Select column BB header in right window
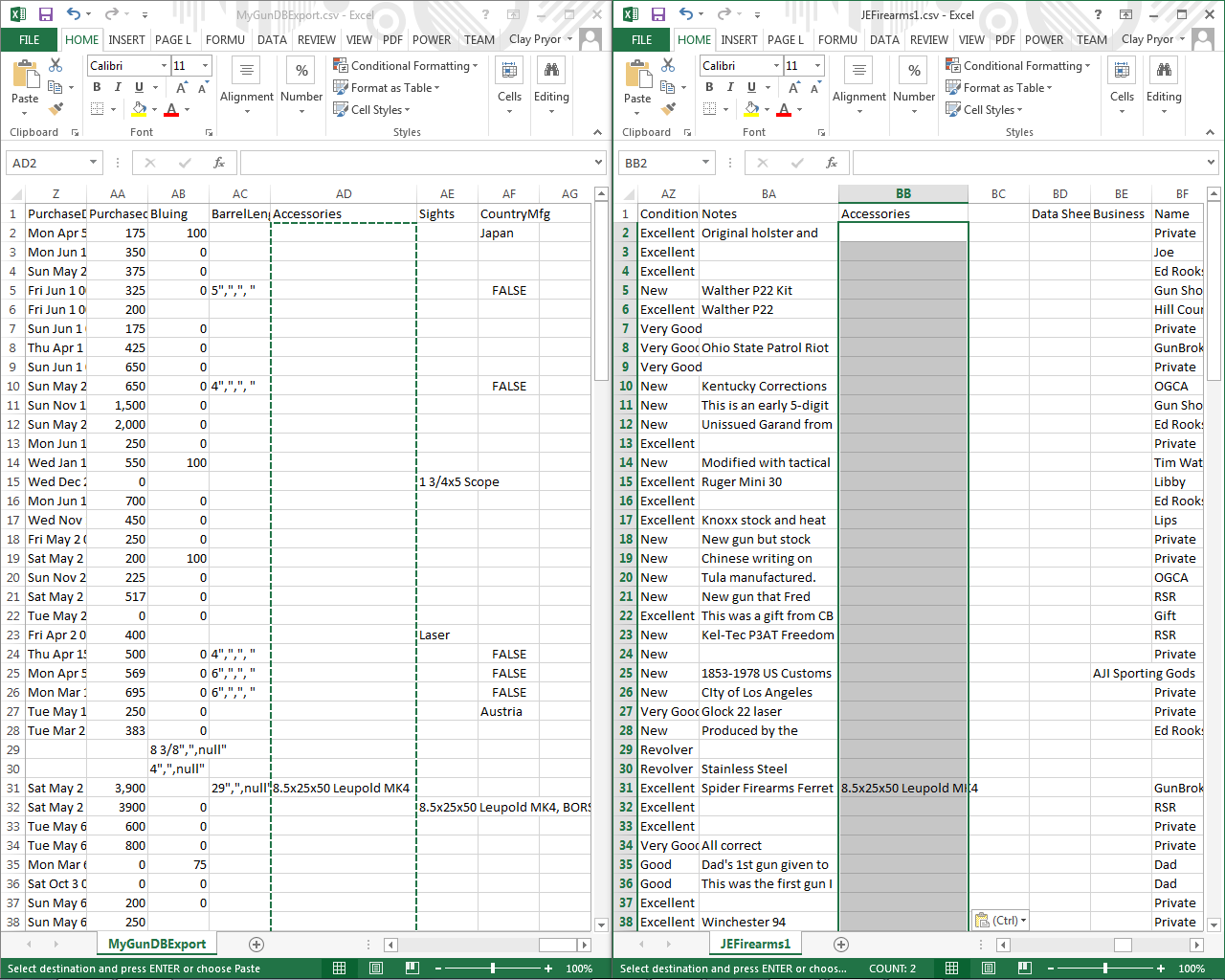The height and width of the screenshot is (980, 1225). coord(902,193)
